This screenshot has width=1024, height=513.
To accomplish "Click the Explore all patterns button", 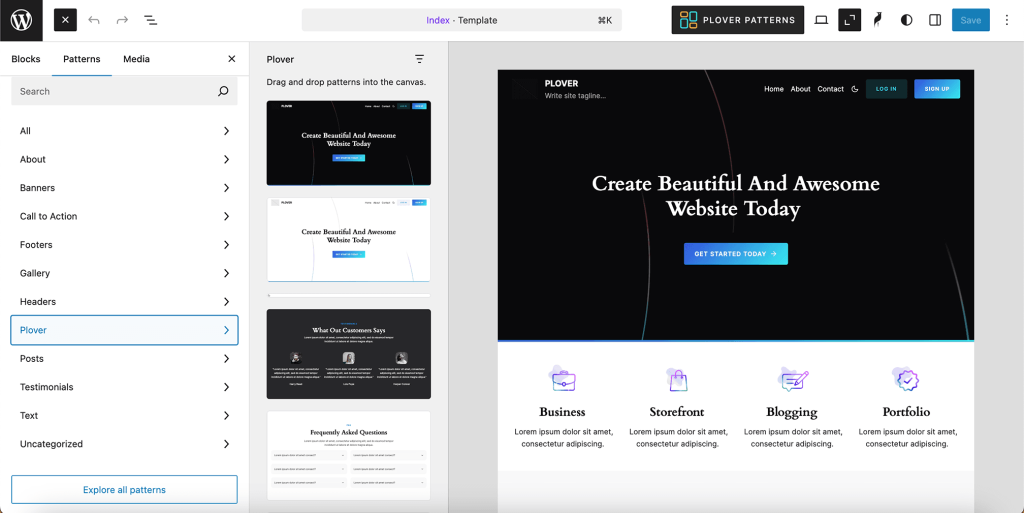I will 124,490.
